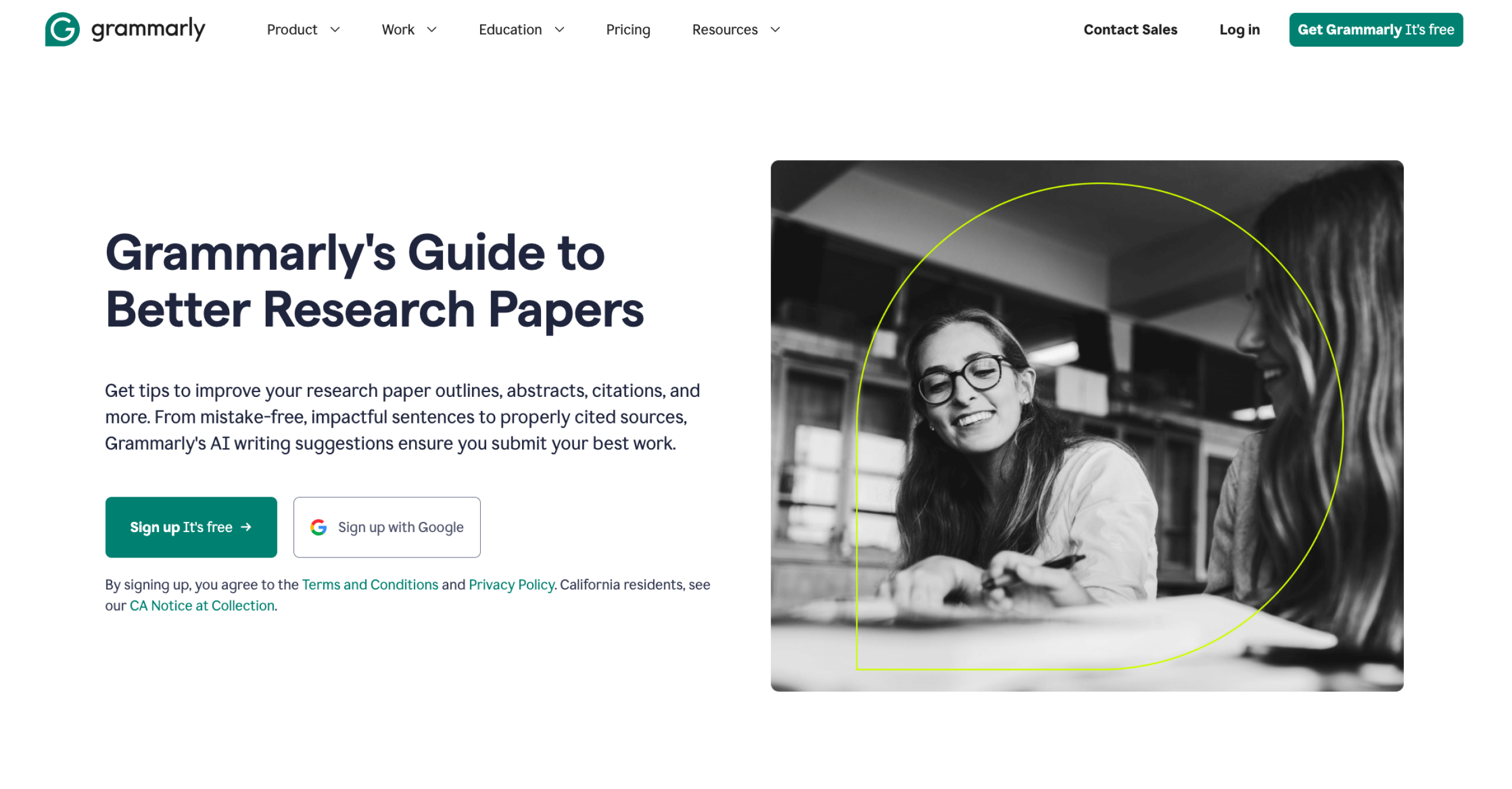Click the Sign up It's free button
1512x789 pixels.
tap(191, 527)
